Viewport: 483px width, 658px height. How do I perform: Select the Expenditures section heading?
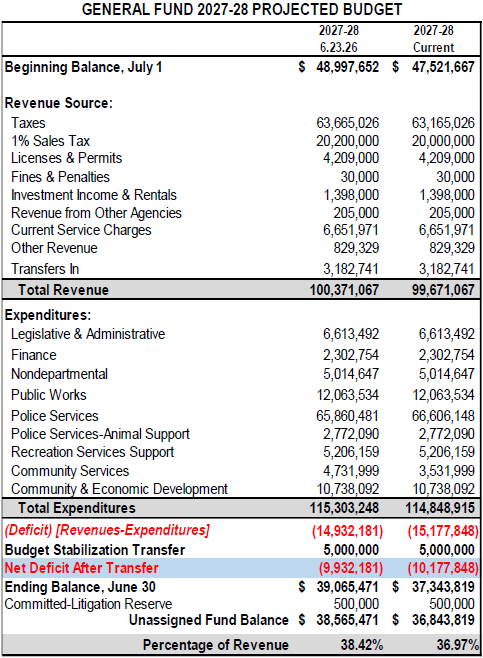[48, 315]
